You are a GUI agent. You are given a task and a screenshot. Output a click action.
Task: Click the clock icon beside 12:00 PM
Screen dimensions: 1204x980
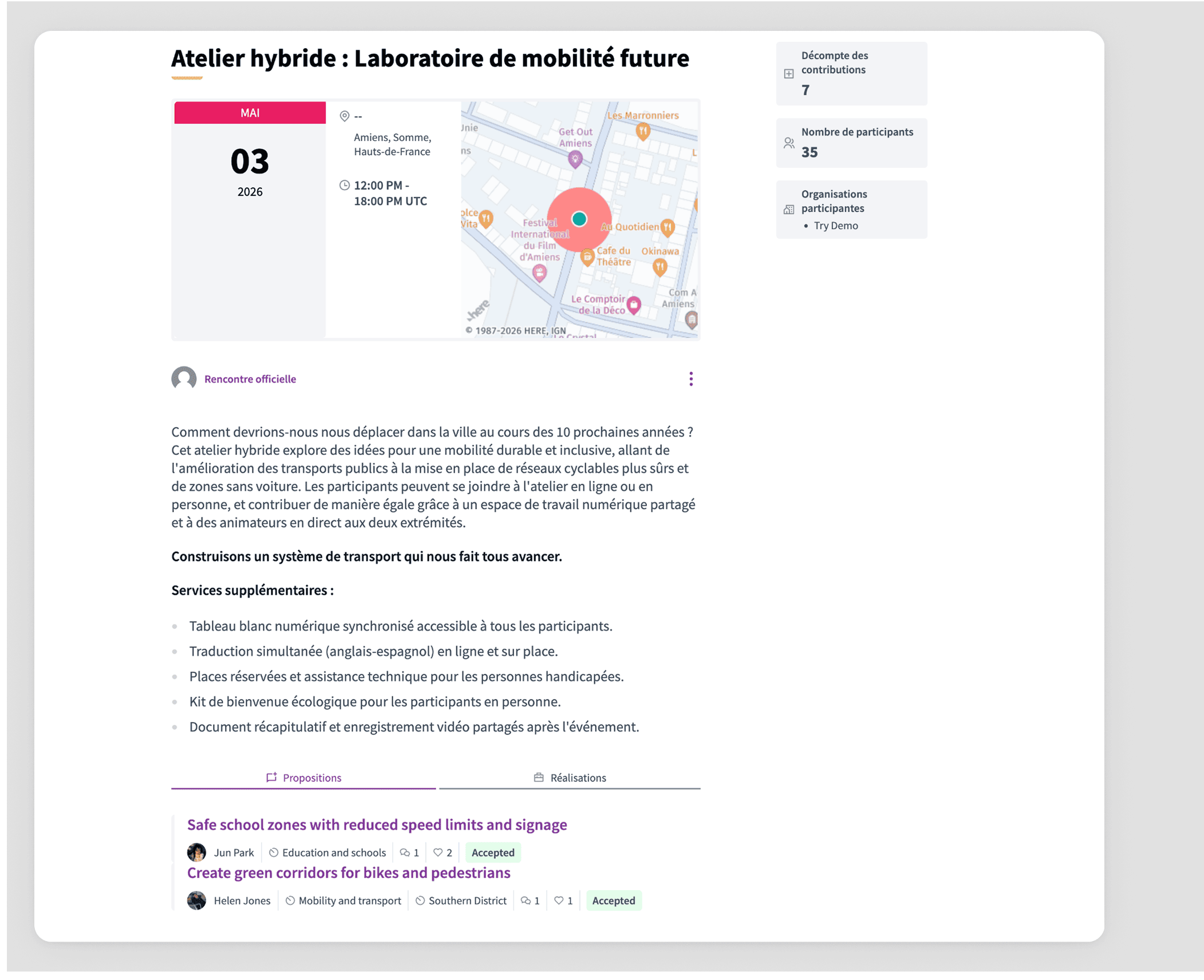pos(344,185)
